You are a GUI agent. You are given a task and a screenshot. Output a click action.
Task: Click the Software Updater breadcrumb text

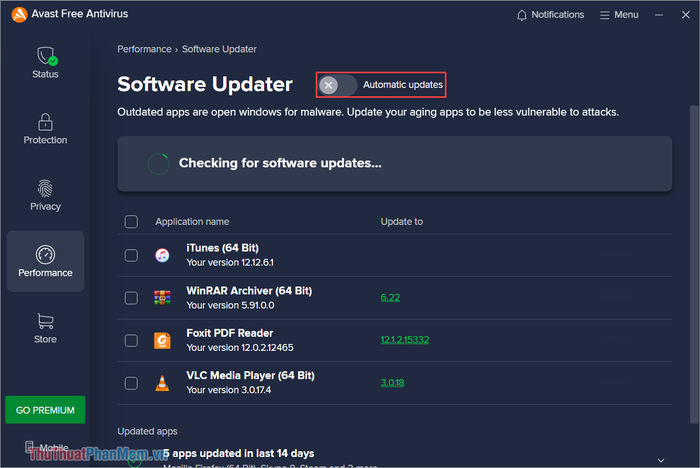[x=219, y=49]
